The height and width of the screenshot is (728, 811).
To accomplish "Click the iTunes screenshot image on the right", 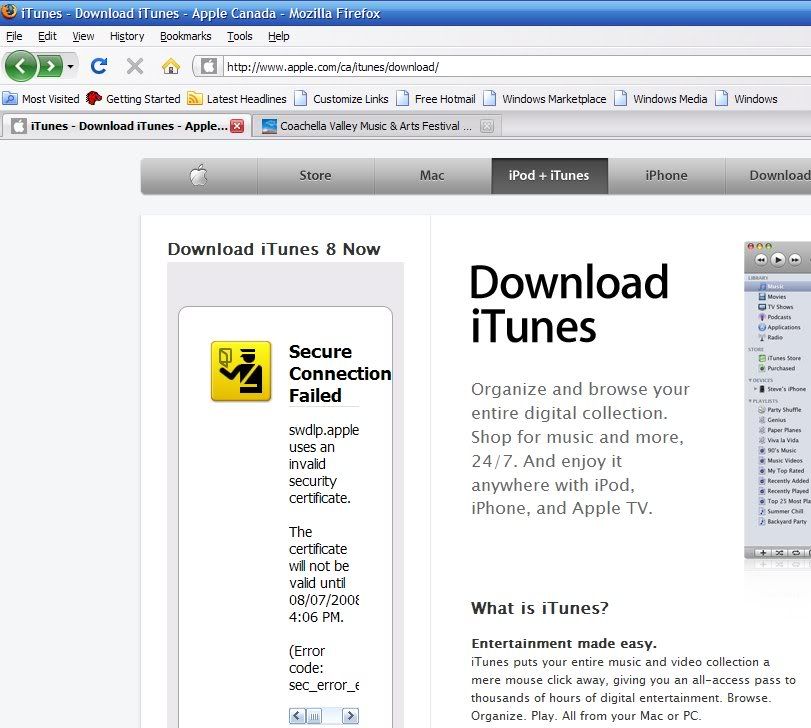I will click(777, 401).
